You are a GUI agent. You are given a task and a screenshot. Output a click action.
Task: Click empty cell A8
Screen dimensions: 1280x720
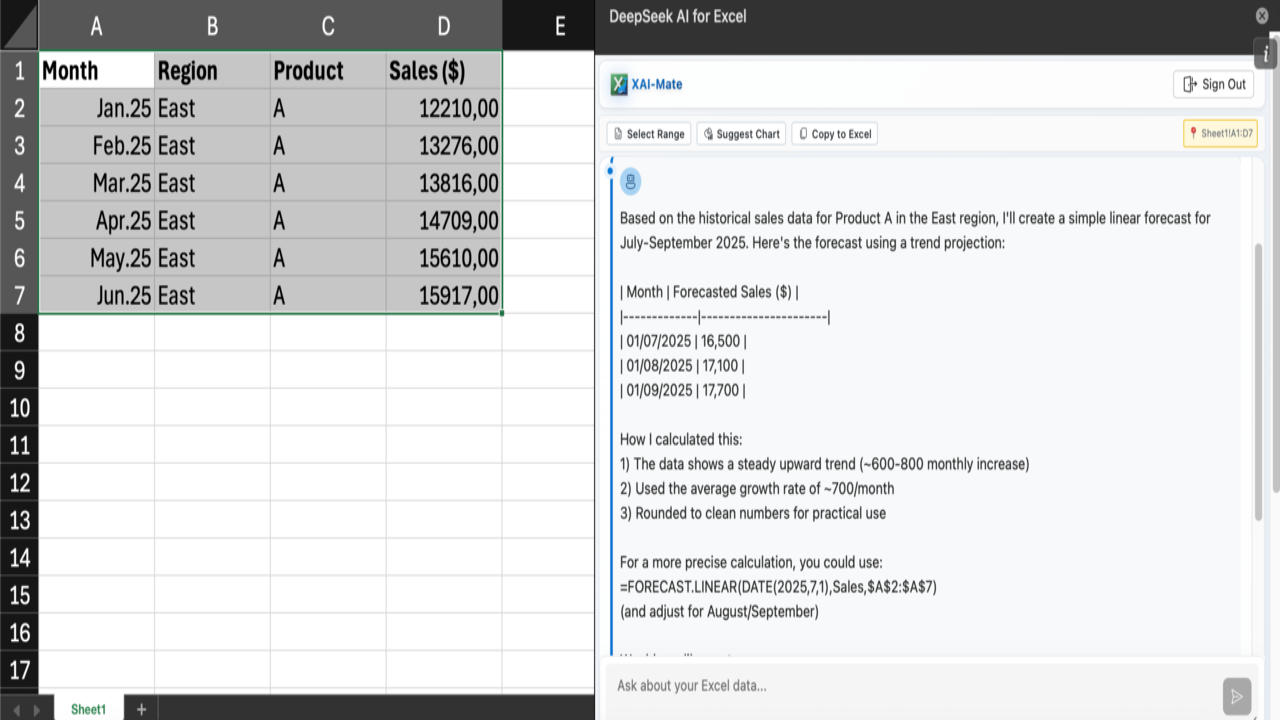coord(96,333)
